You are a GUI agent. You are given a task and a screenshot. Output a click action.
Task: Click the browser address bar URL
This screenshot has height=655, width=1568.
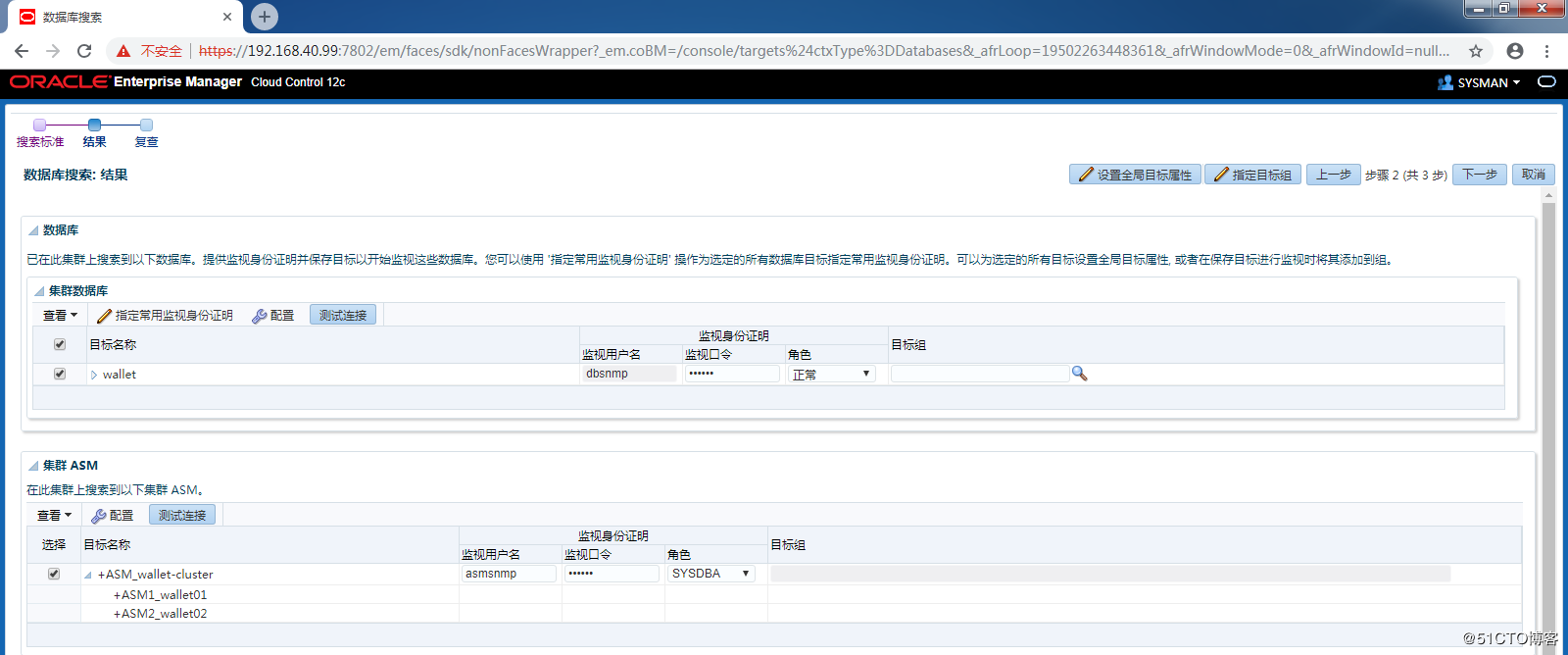point(823,51)
